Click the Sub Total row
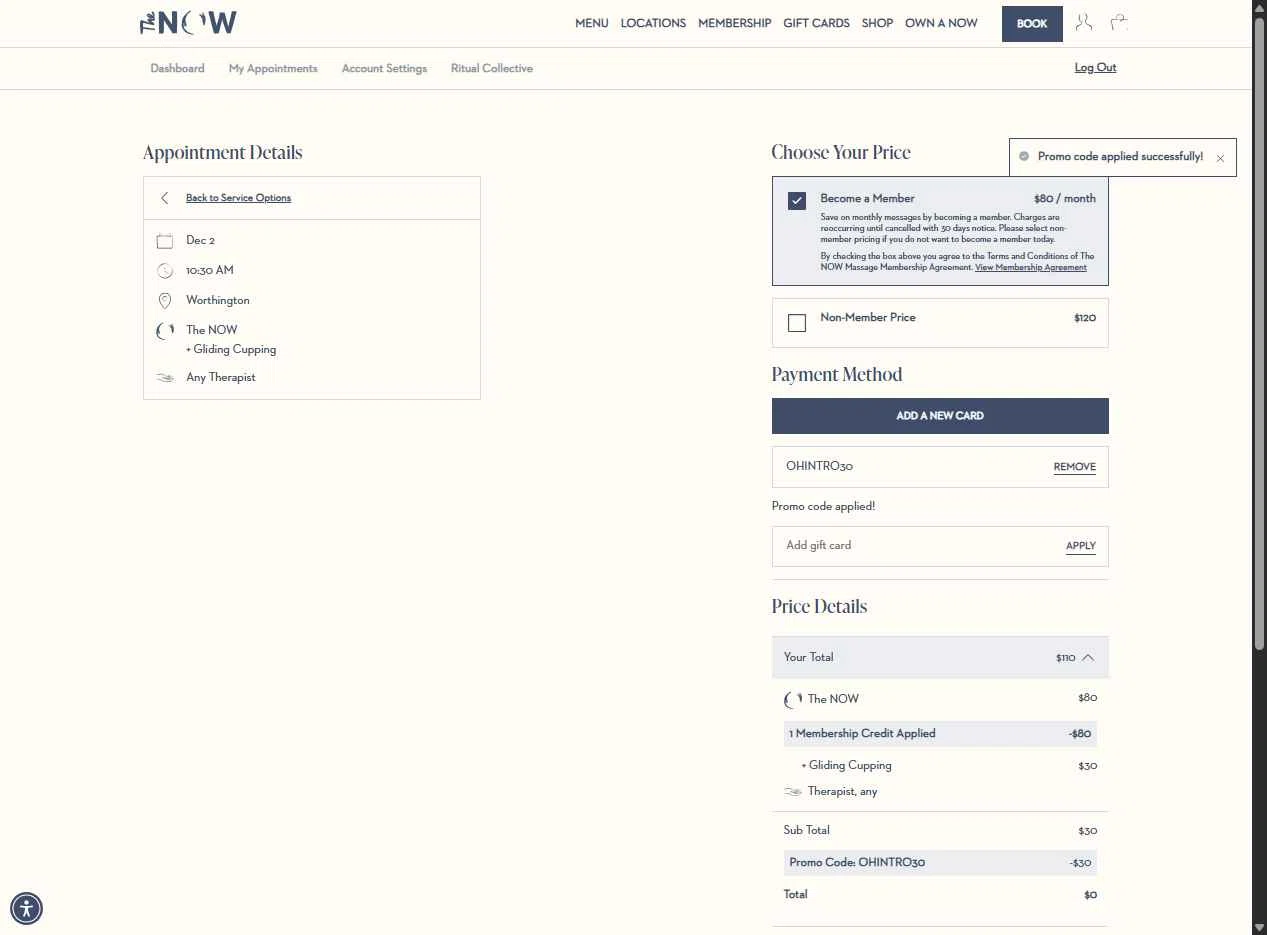This screenshot has width=1267, height=935. 940,831
